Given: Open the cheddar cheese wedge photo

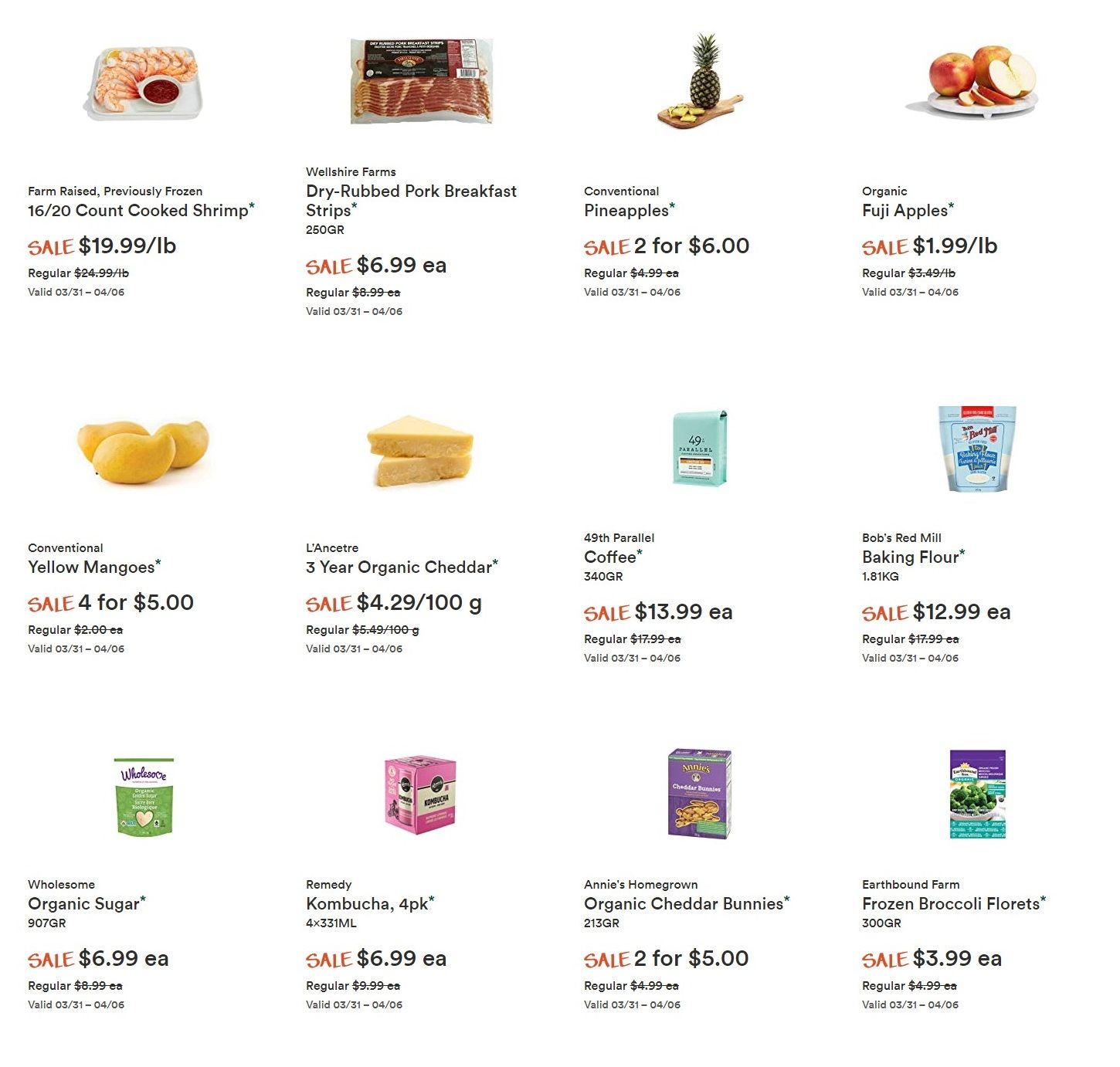Looking at the screenshot, I should [421, 451].
